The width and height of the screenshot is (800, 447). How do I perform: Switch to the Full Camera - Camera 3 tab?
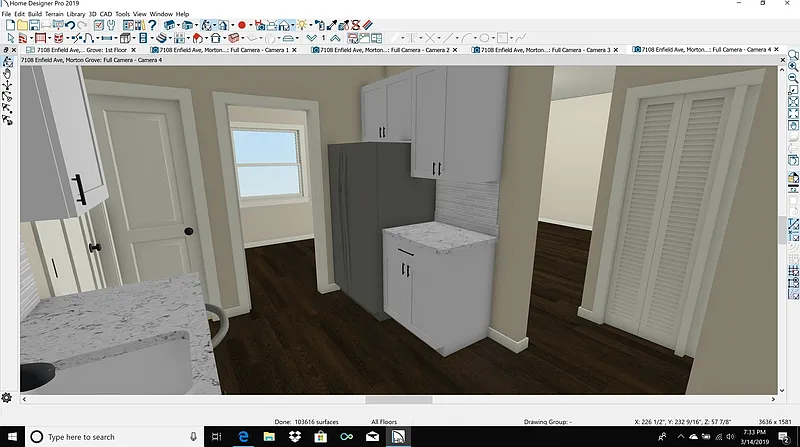click(540, 49)
